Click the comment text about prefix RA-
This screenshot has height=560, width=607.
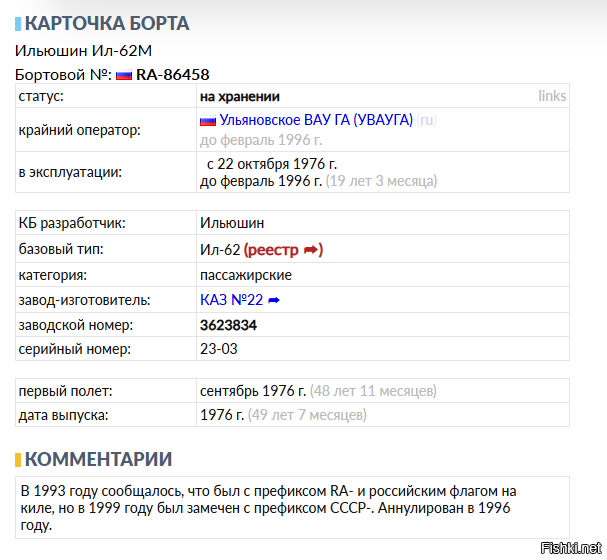pyautogui.click(x=268, y=508)
